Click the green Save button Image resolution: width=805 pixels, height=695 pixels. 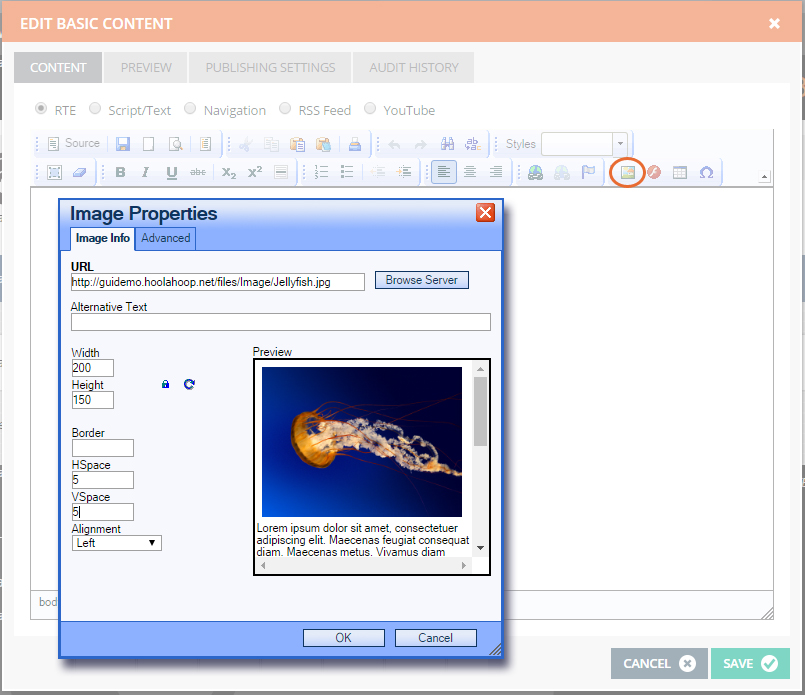point(750,664)
